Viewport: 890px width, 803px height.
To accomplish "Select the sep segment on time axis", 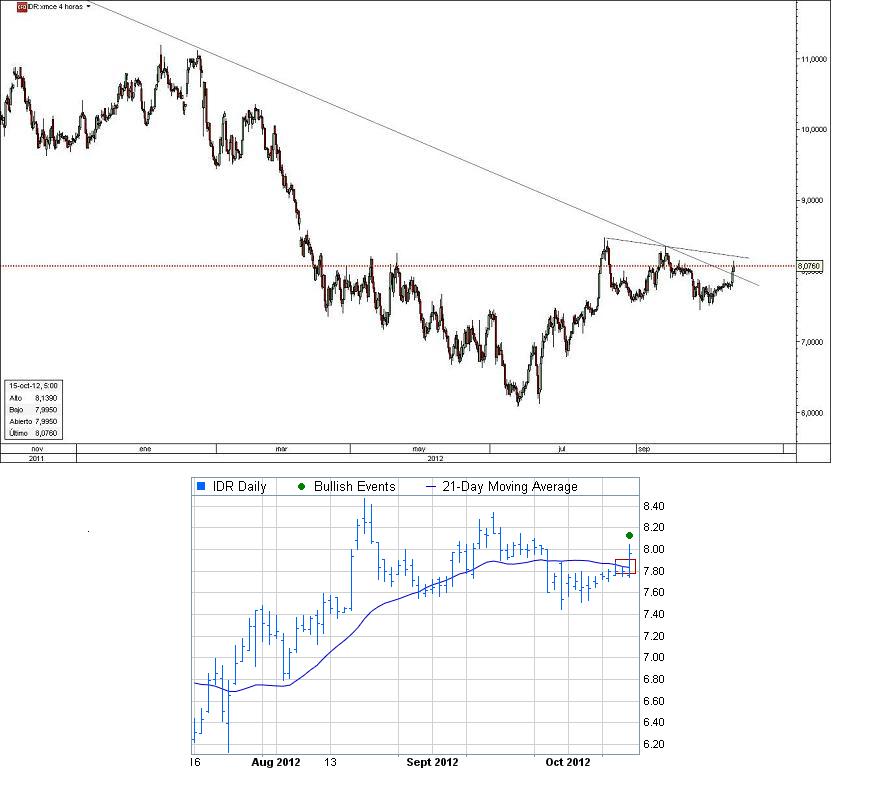I will (x=708, y=448).
